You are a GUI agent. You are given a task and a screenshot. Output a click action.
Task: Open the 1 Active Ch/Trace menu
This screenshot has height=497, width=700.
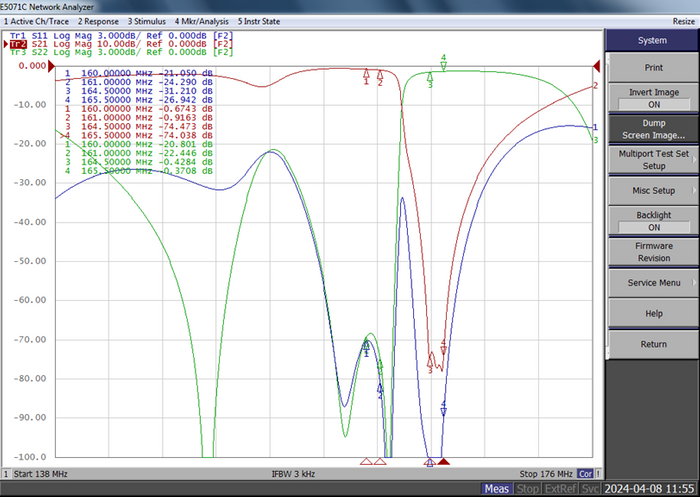(36, 20)
